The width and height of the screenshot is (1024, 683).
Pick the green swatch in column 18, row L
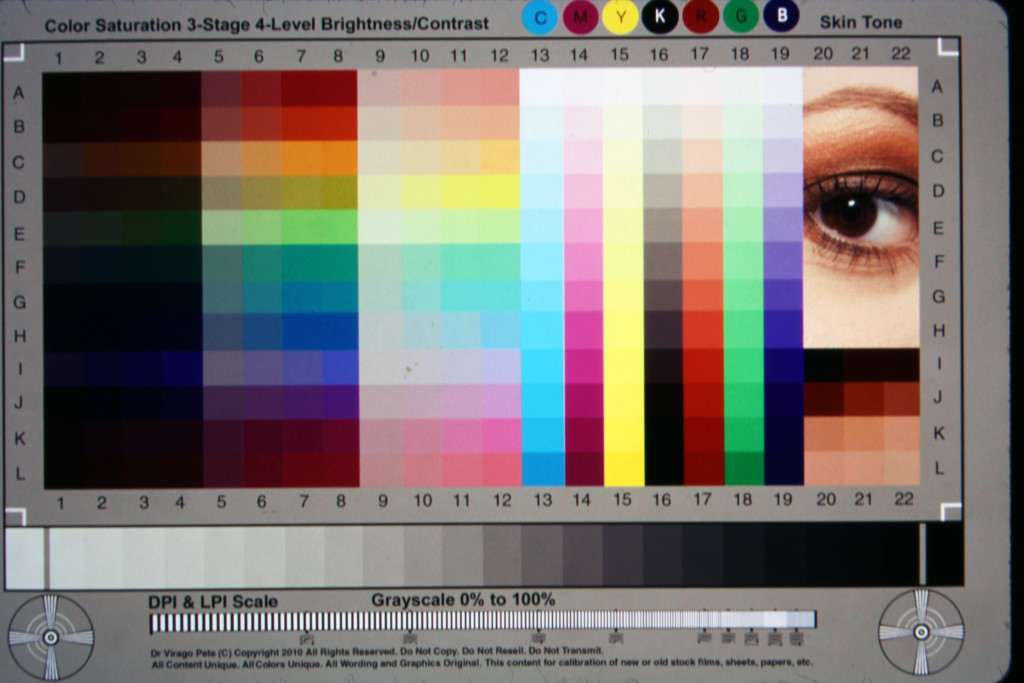click(x=743, y=469)
